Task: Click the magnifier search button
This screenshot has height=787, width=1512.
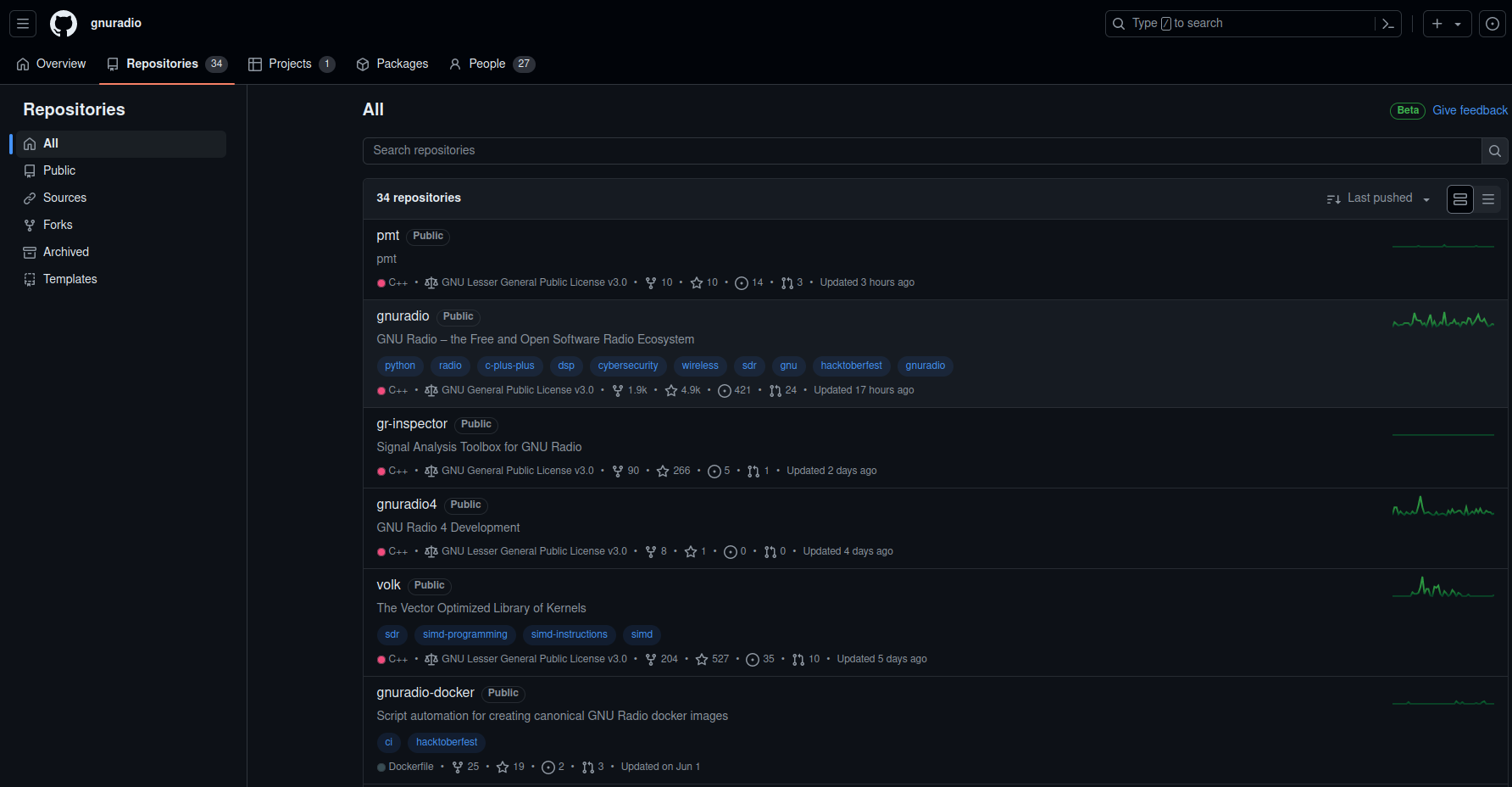Action: pos(1495,151)
